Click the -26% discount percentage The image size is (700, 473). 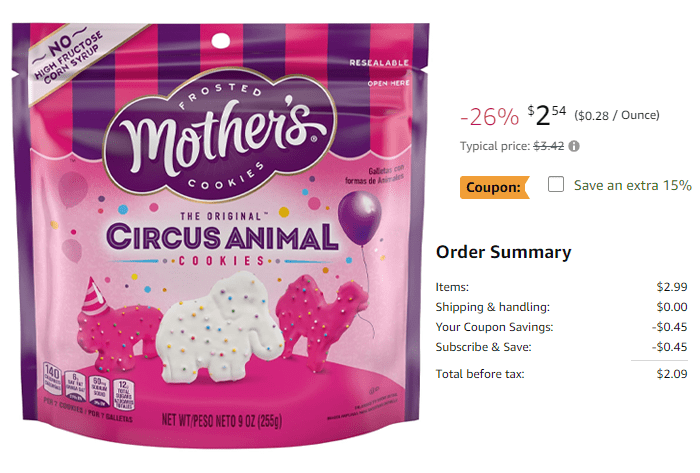(x=489, y=116)
